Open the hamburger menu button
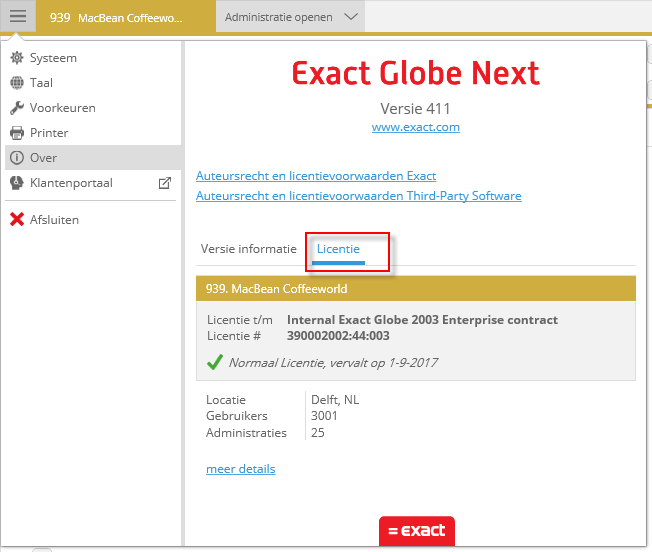Image resolution: width=652 pixels, height=552 pixels. point(18,16)
